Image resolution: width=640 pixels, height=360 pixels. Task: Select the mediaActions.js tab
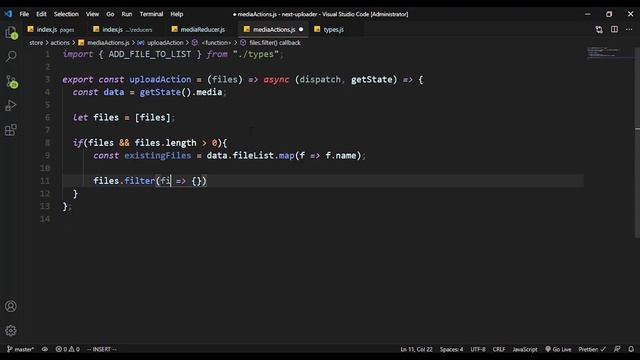click(x=273, y=29)
